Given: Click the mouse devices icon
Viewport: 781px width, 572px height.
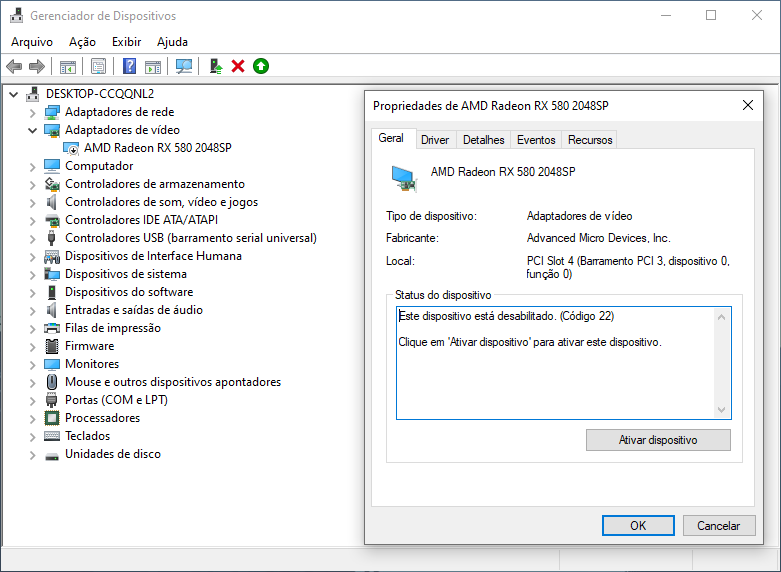Looking at the screenshot, I should pos(52,382).
